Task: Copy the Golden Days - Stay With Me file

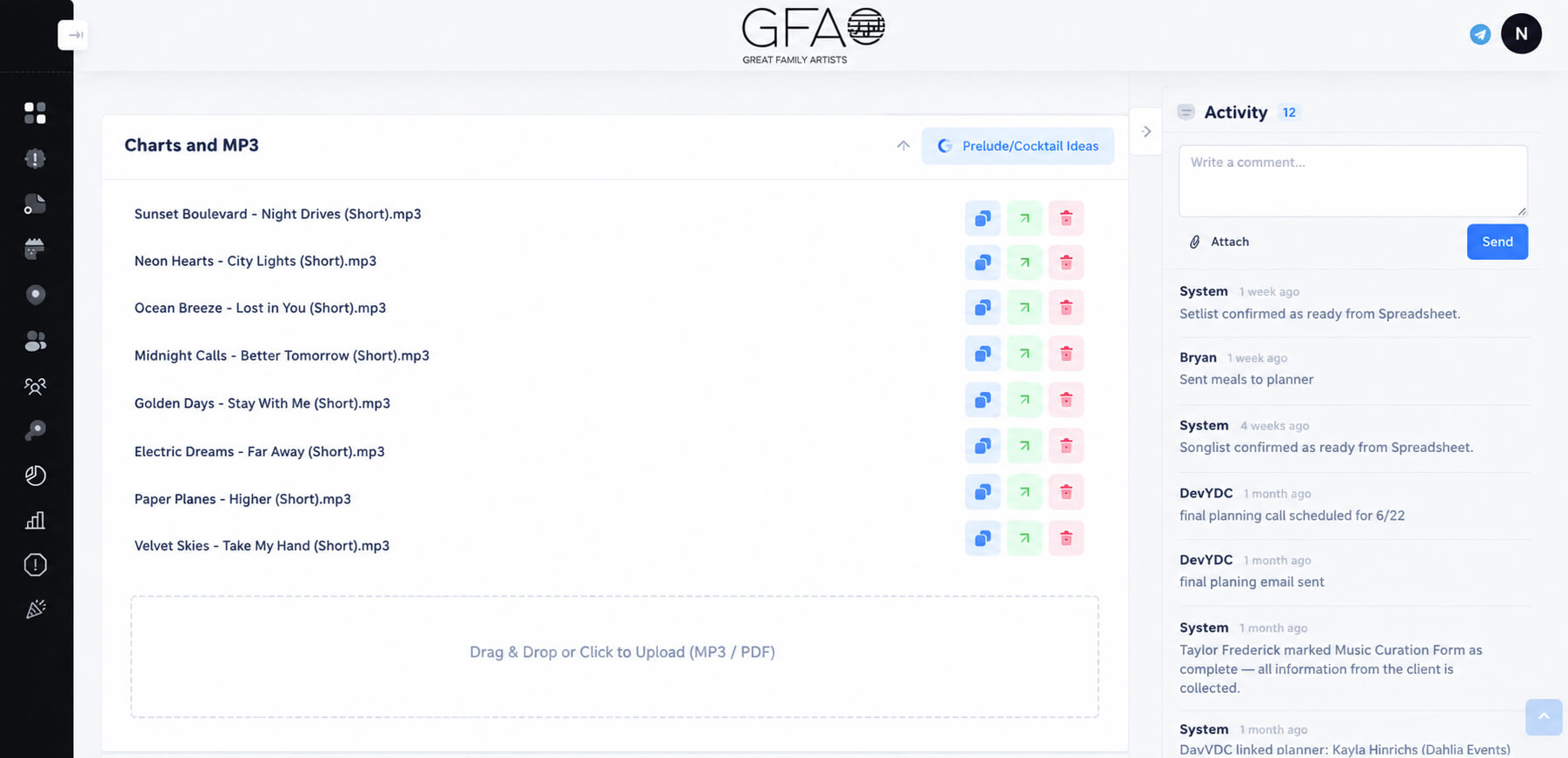Action: [982, 400]
